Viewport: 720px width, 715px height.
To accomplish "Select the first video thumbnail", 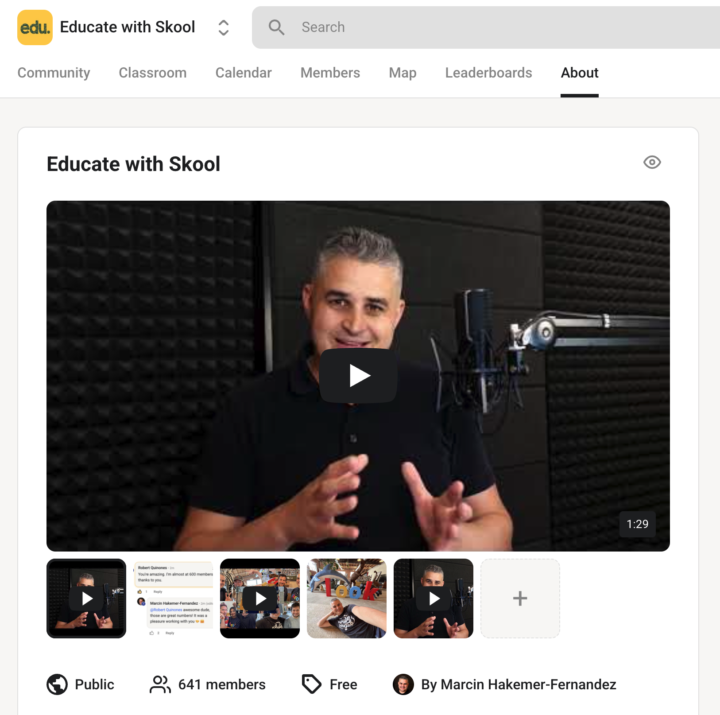I will (x=86, y=598).
